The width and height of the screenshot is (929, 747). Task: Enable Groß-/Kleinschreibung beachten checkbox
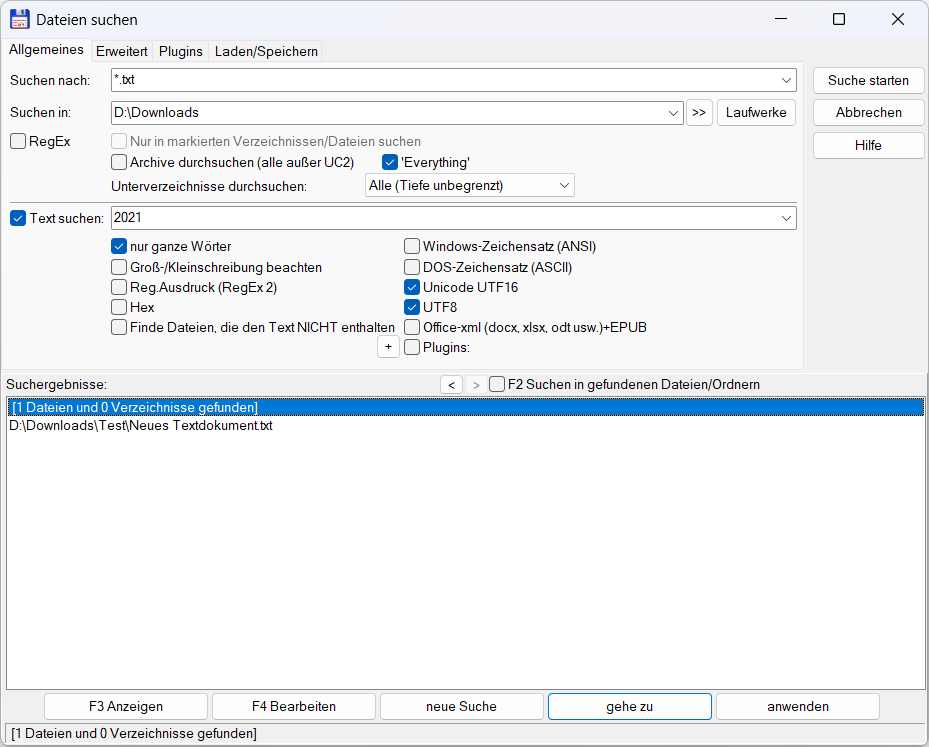point(119,267)
